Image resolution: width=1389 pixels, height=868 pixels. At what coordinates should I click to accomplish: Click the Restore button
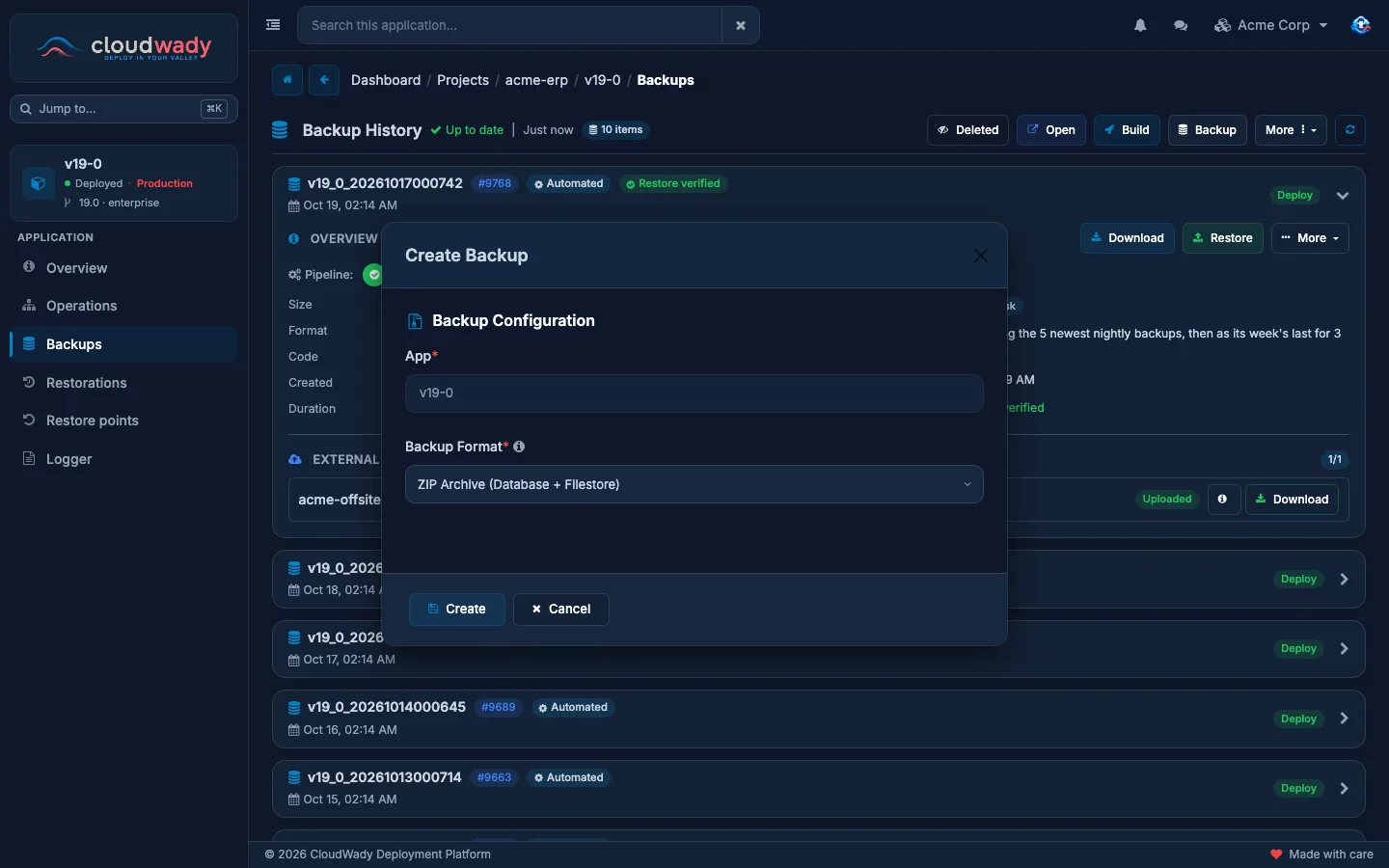click(1223, 238)
